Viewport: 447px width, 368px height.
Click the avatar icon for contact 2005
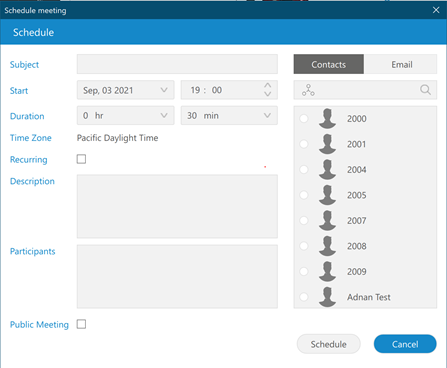click(x=327, y=195)
